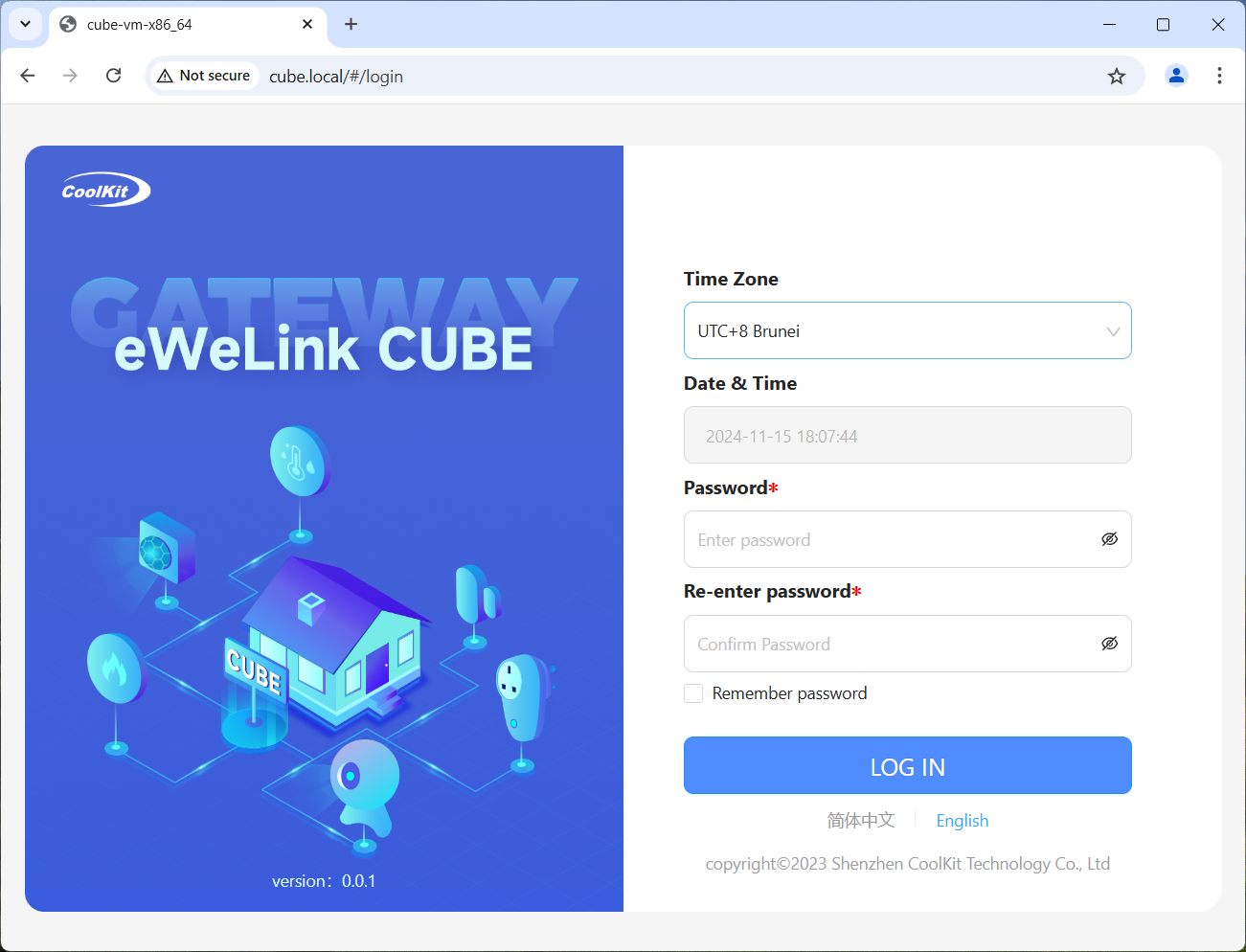
Task: Open a new tab with the plus icon
Action: [x=351, y=24]
